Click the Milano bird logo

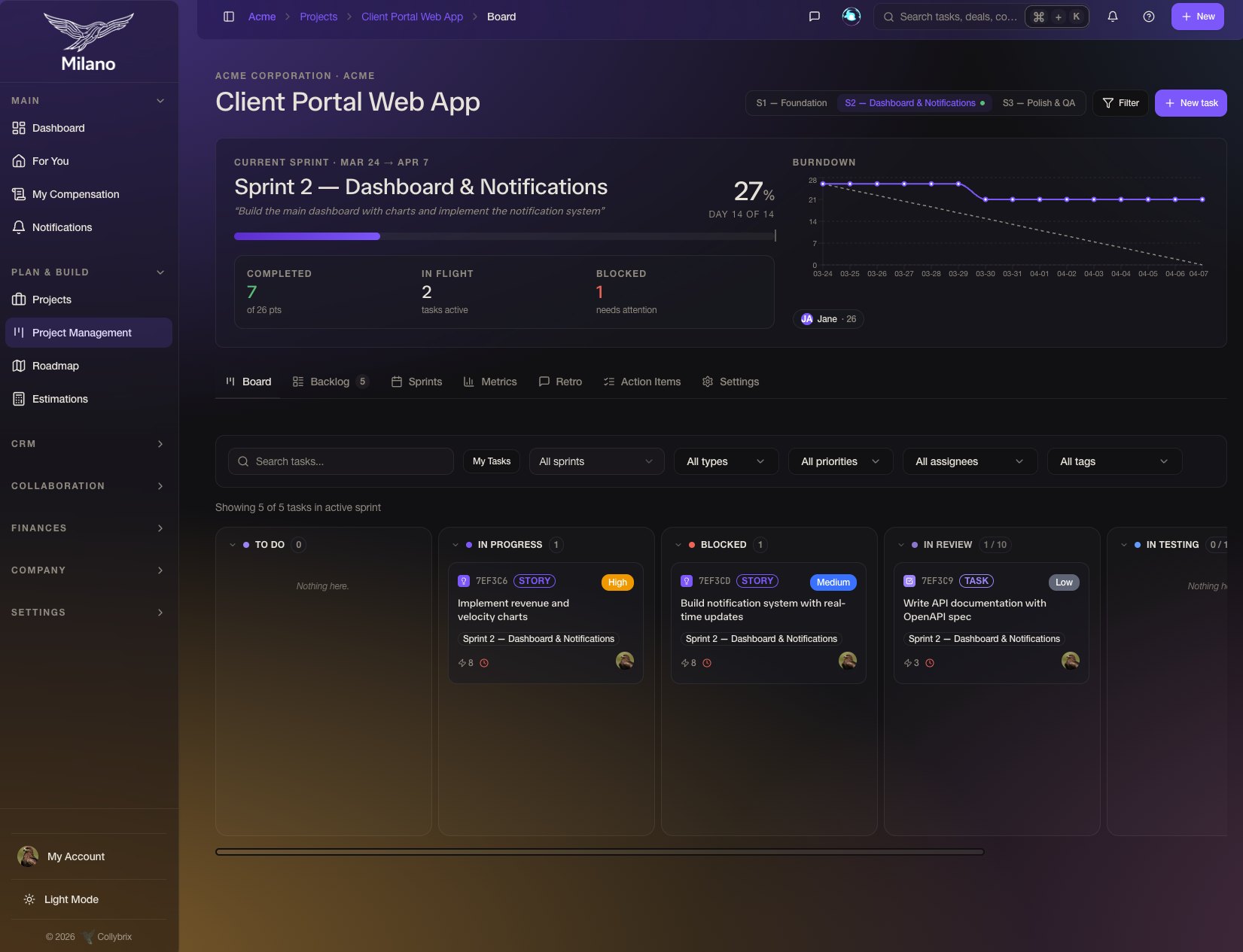pos(89,32)
